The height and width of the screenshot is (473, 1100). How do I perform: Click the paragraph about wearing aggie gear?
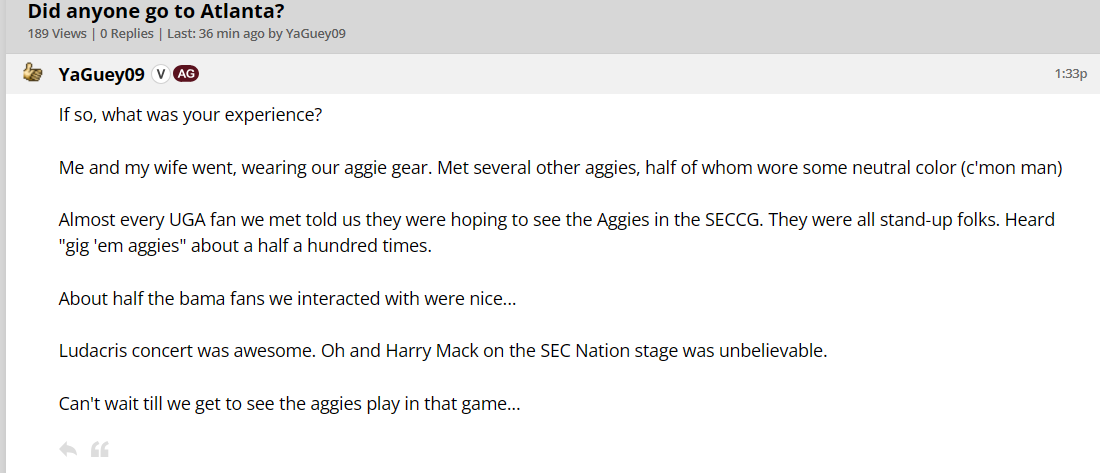pyautogui.click(x=400, y=167)
